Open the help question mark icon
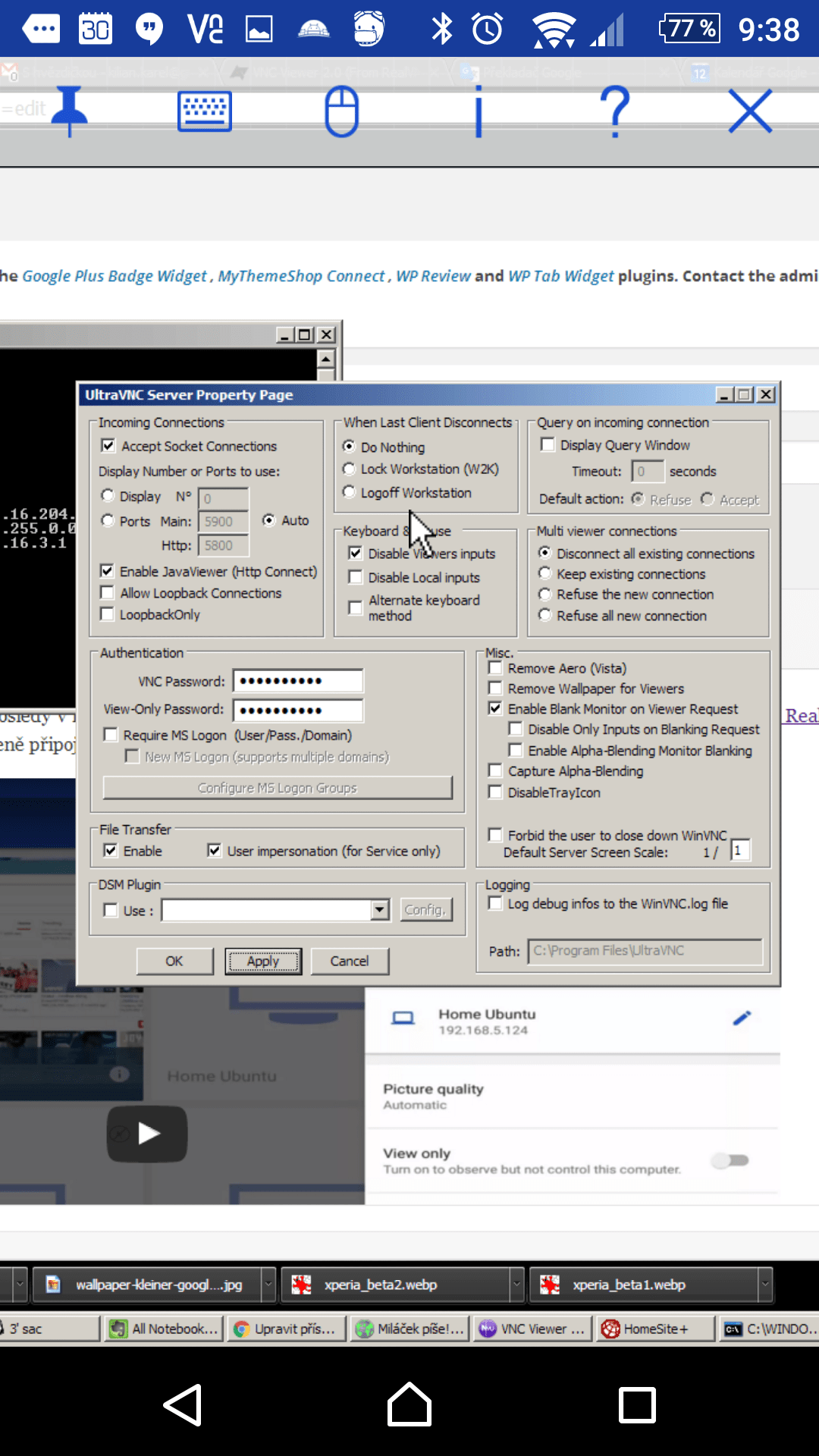 pyautogui.click(x=615, y=111)
